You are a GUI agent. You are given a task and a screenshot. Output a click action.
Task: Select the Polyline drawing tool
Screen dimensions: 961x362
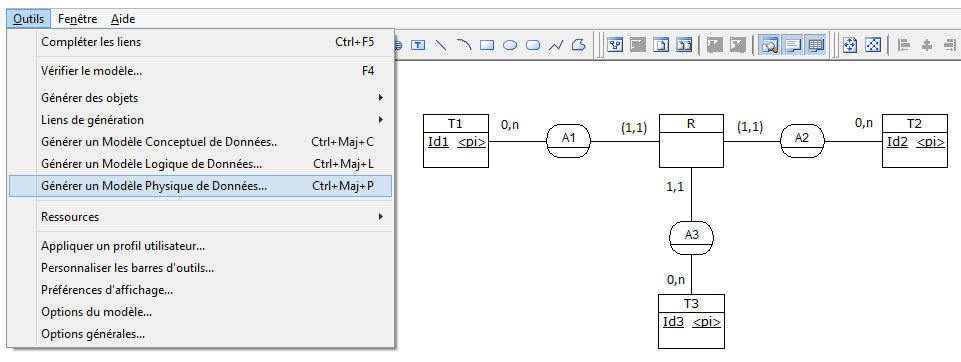pos(556,45)
